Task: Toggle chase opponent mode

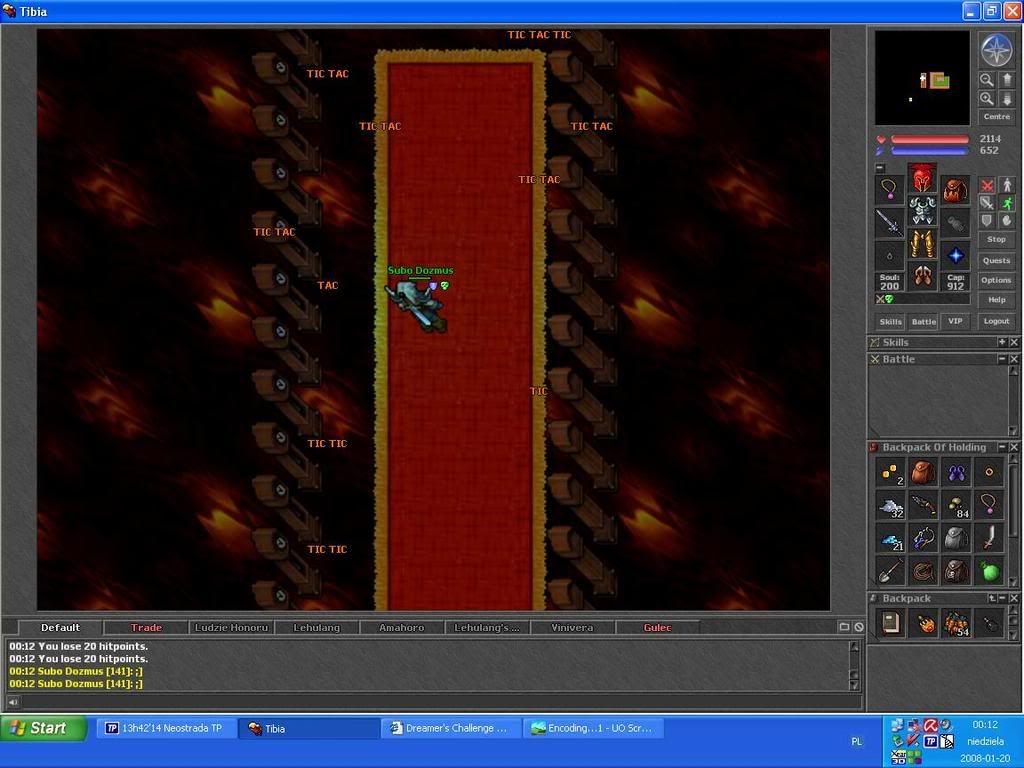Action: point(1006,203)
